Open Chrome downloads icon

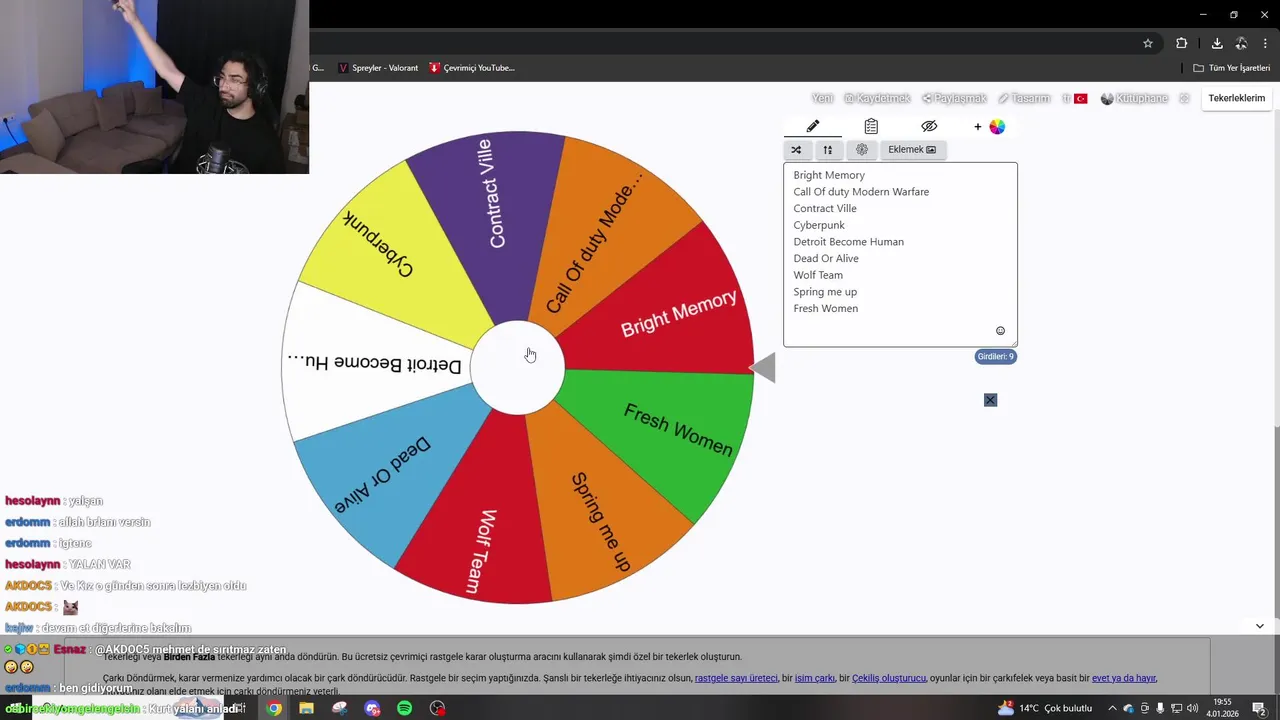coord(1217,43)
